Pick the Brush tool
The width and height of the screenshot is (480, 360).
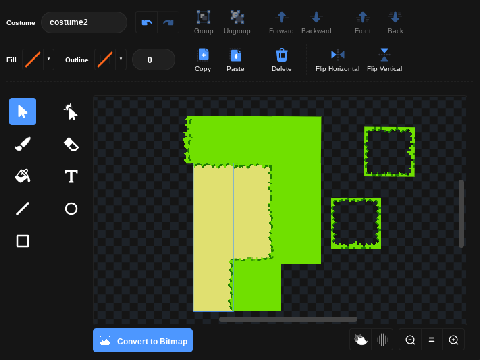(22, 144)
